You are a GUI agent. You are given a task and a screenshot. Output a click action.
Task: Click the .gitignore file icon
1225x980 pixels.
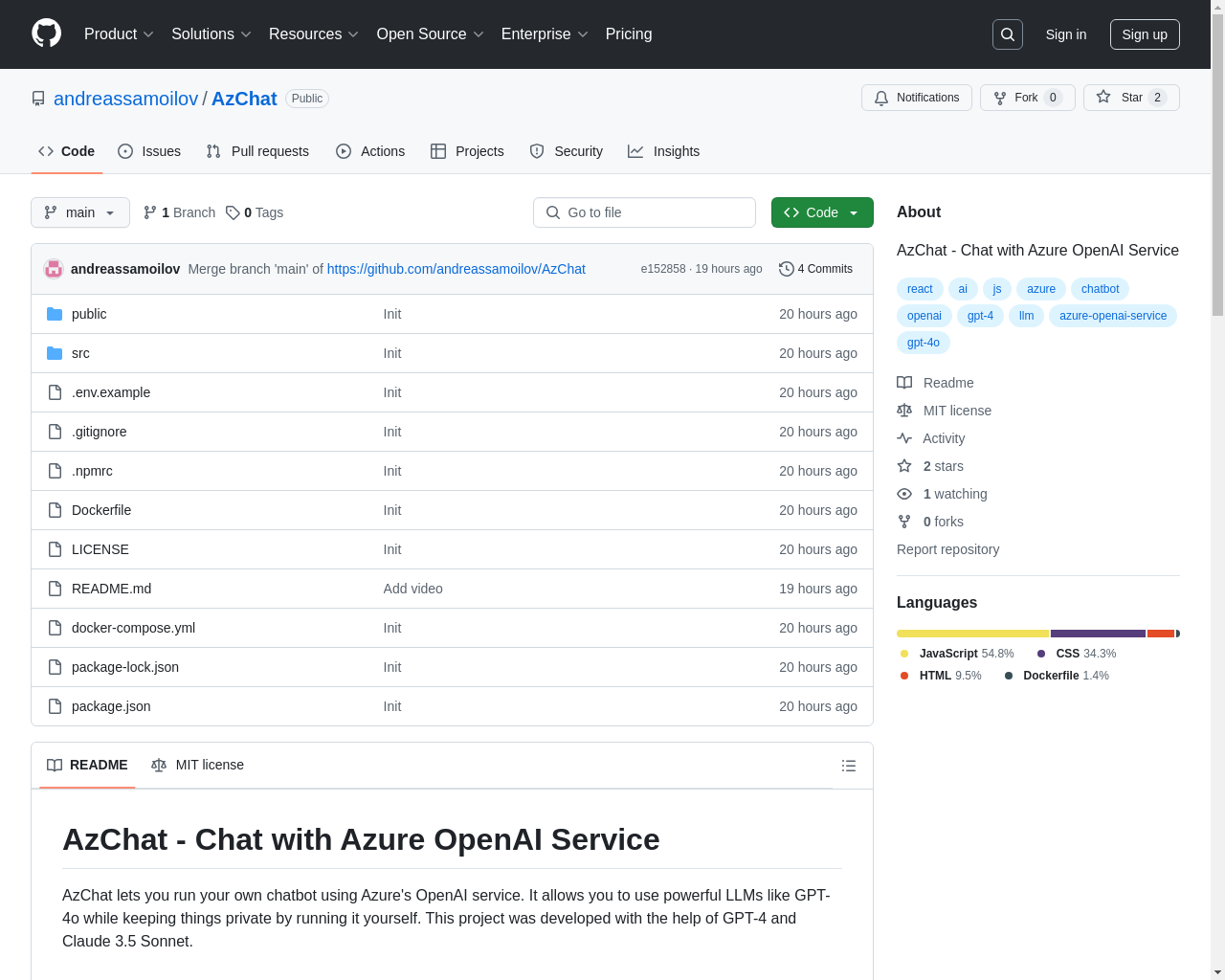tap(55, 432)
